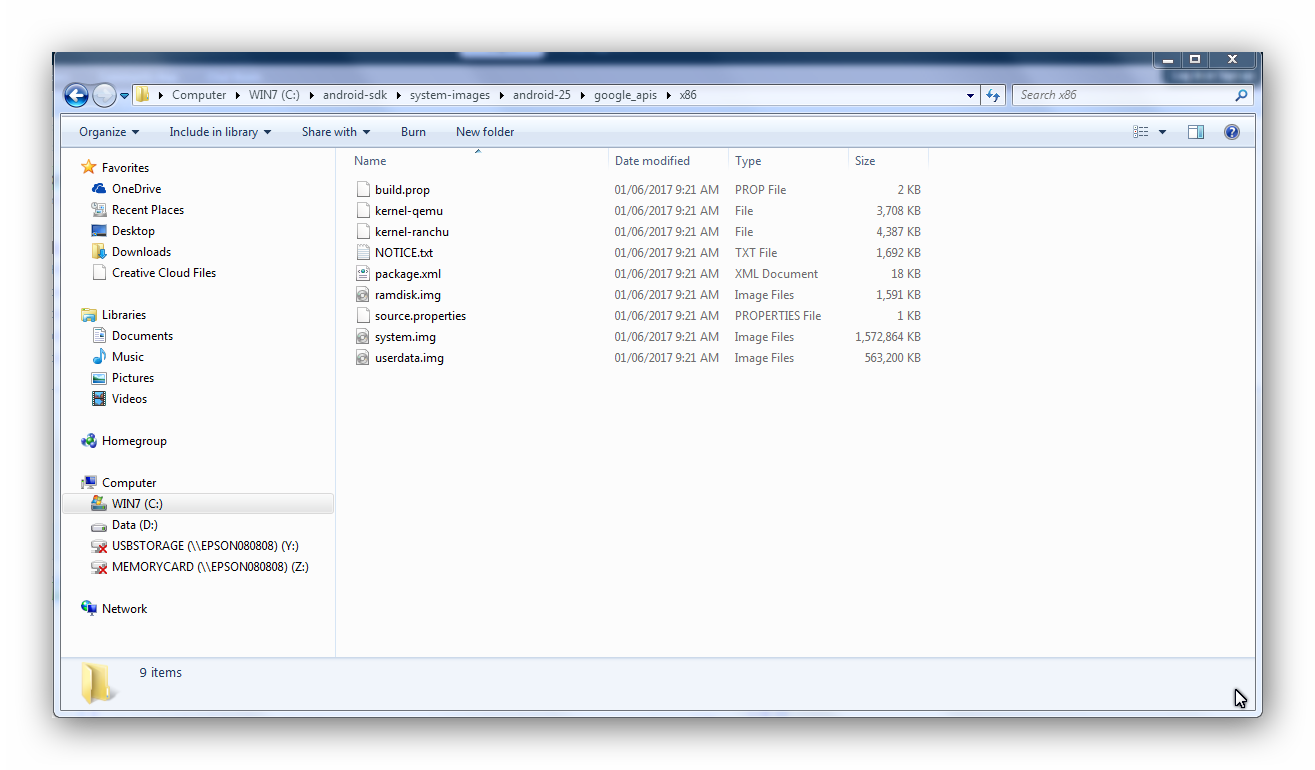This screenshot has width=1315, height=770.
Task: Click the Change your view icon
Action: click(1141, 132)
